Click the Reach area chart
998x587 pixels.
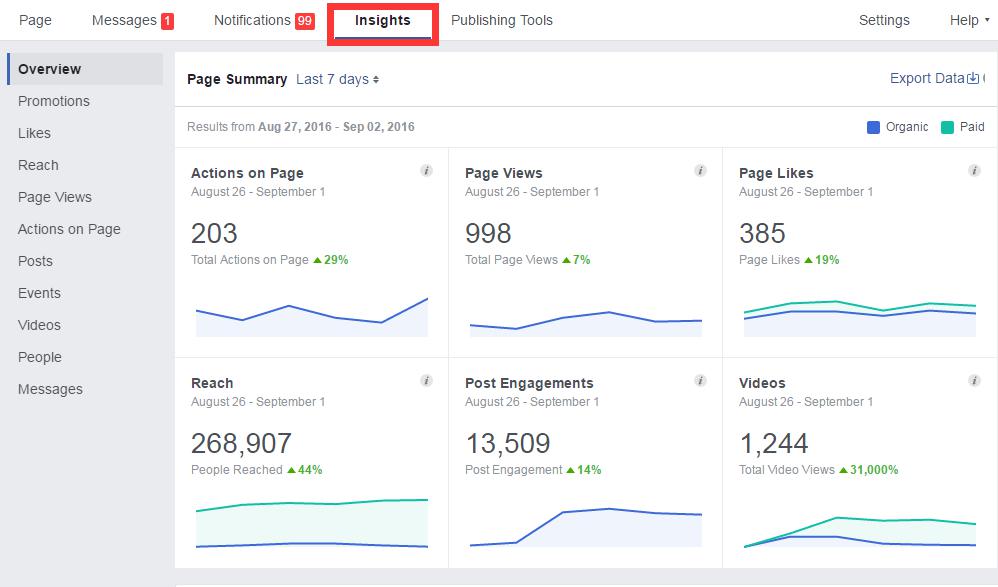(x=312, y=523)
